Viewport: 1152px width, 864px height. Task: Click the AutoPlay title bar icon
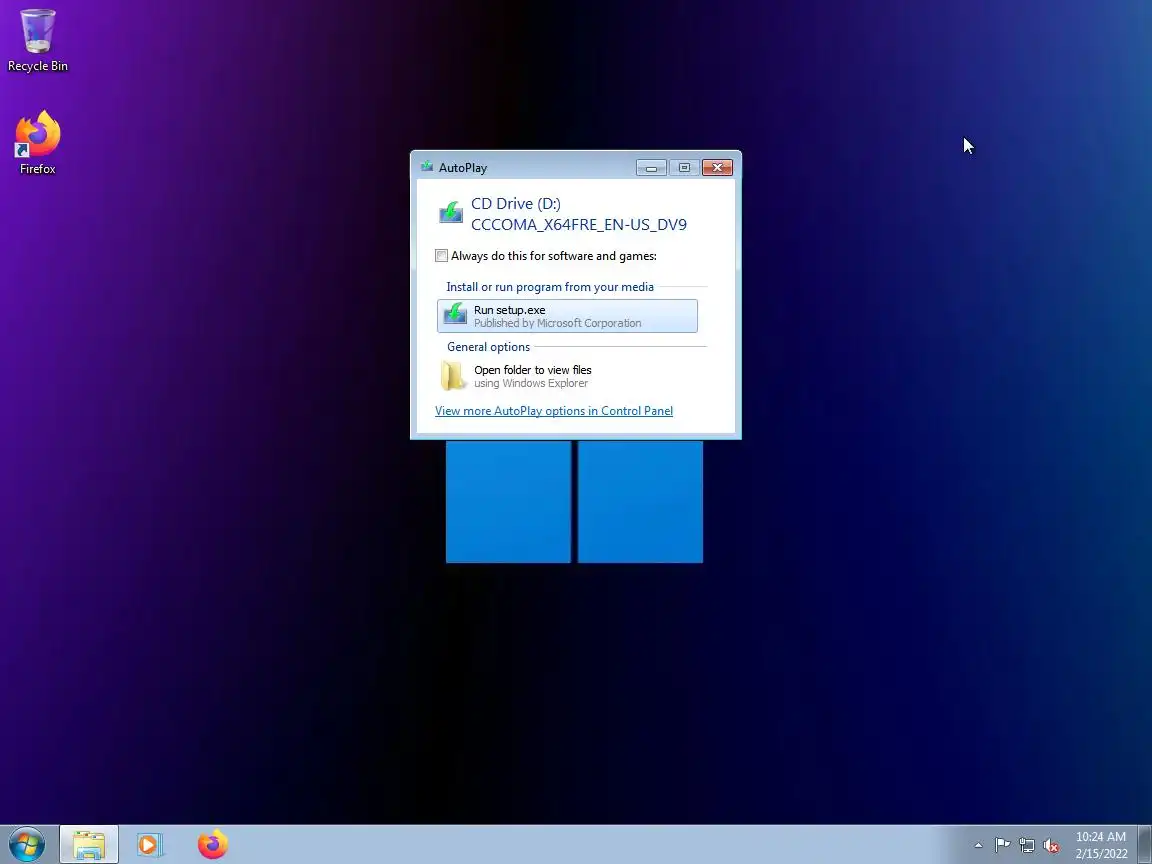coord(427,167)
